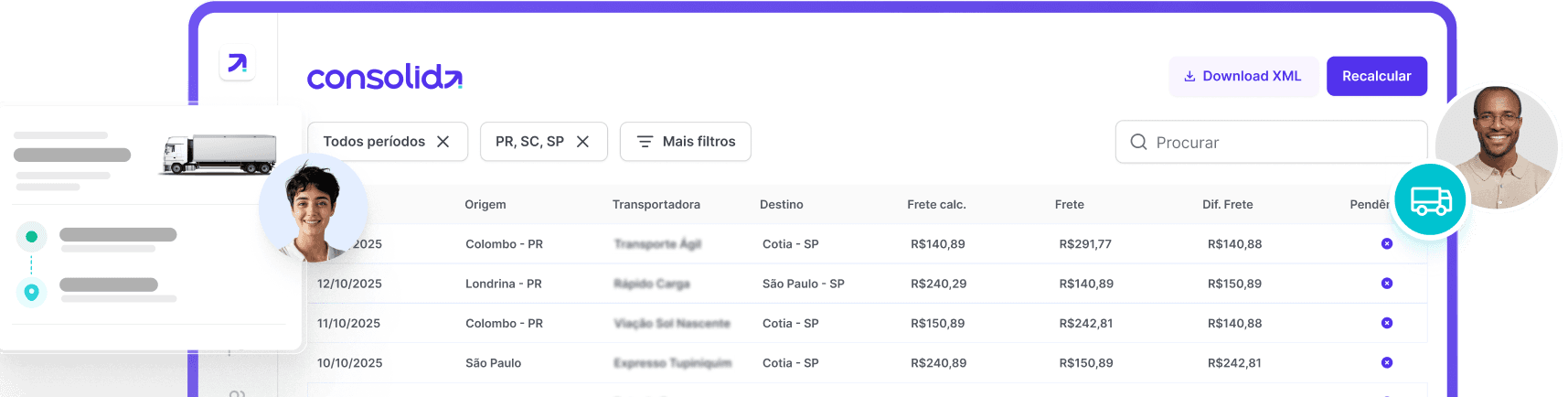Open Mais filtros options
The width and height of the screenshot is (1568, 397).
coord(686,142)
